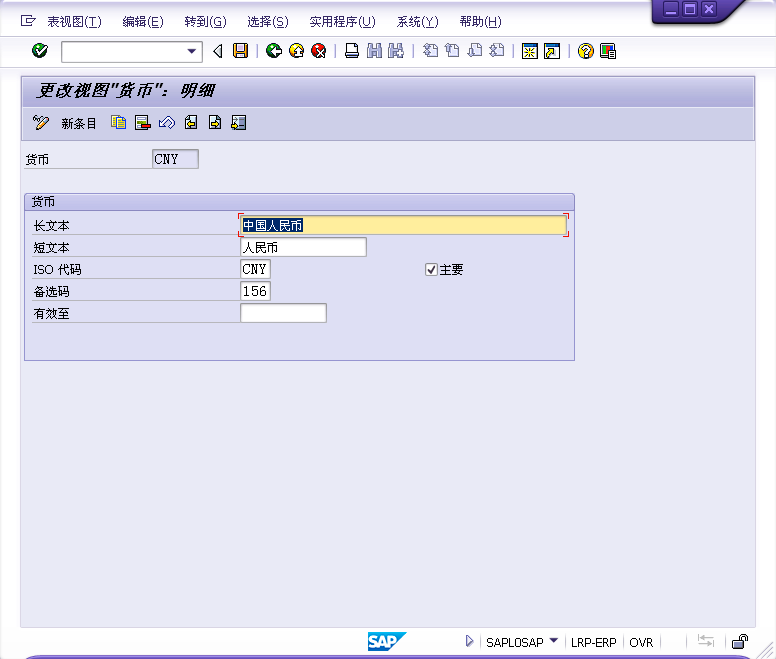Image resolution: width=776 pixels, height=659 pixels.
Task: Open the command field dropdown arrow
Action: coord(192,51)
